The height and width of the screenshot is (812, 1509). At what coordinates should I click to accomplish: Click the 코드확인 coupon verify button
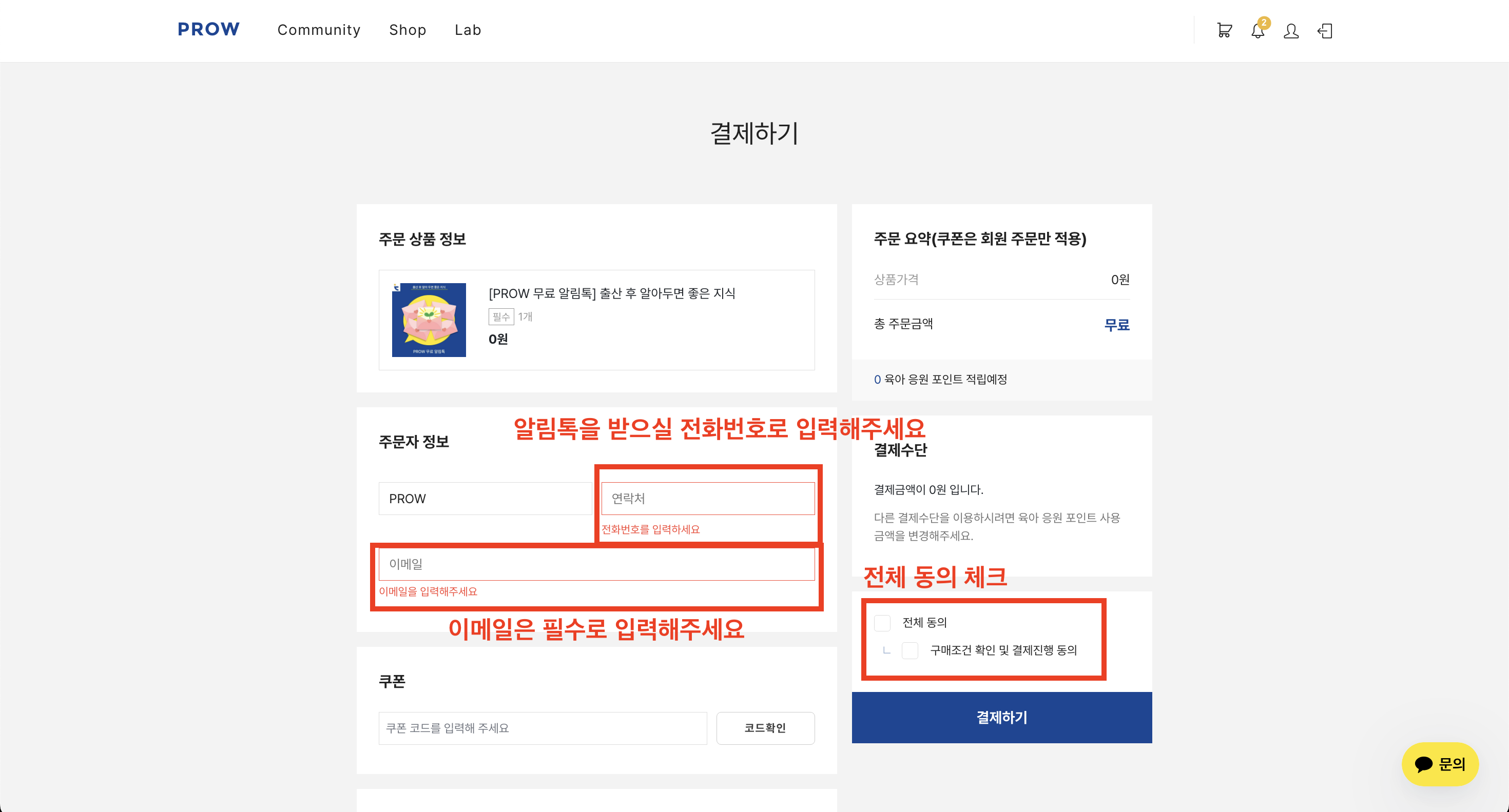pos(765,728)
